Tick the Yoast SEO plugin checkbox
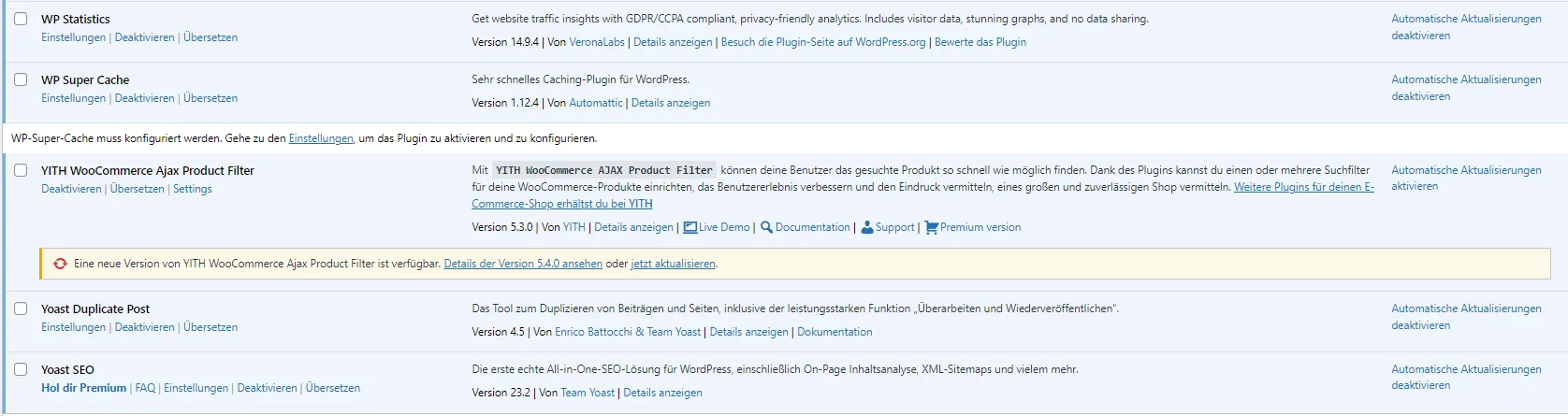1568x416 pixels. pyautogui.click(x=21, y=369)
